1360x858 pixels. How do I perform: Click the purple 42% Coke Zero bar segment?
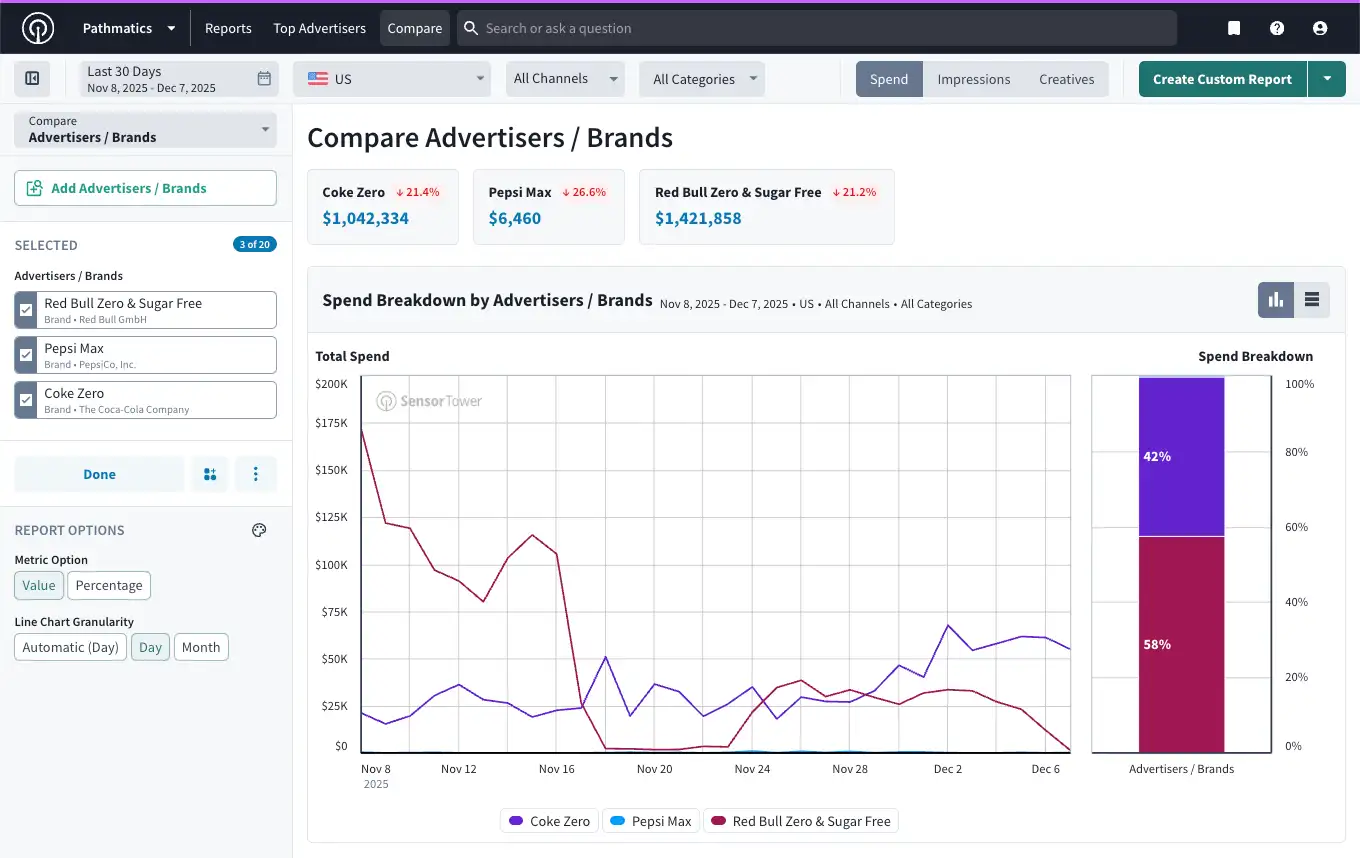coord(1181,457)
